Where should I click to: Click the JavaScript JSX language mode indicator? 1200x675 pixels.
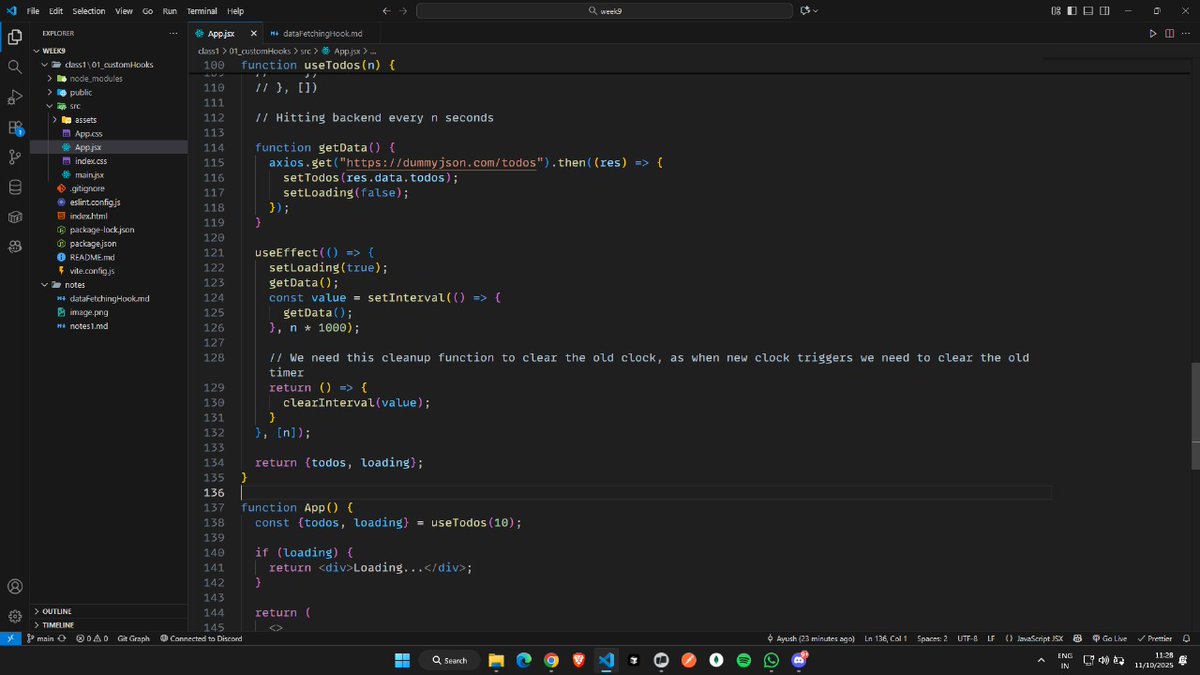click(1042, 638)
